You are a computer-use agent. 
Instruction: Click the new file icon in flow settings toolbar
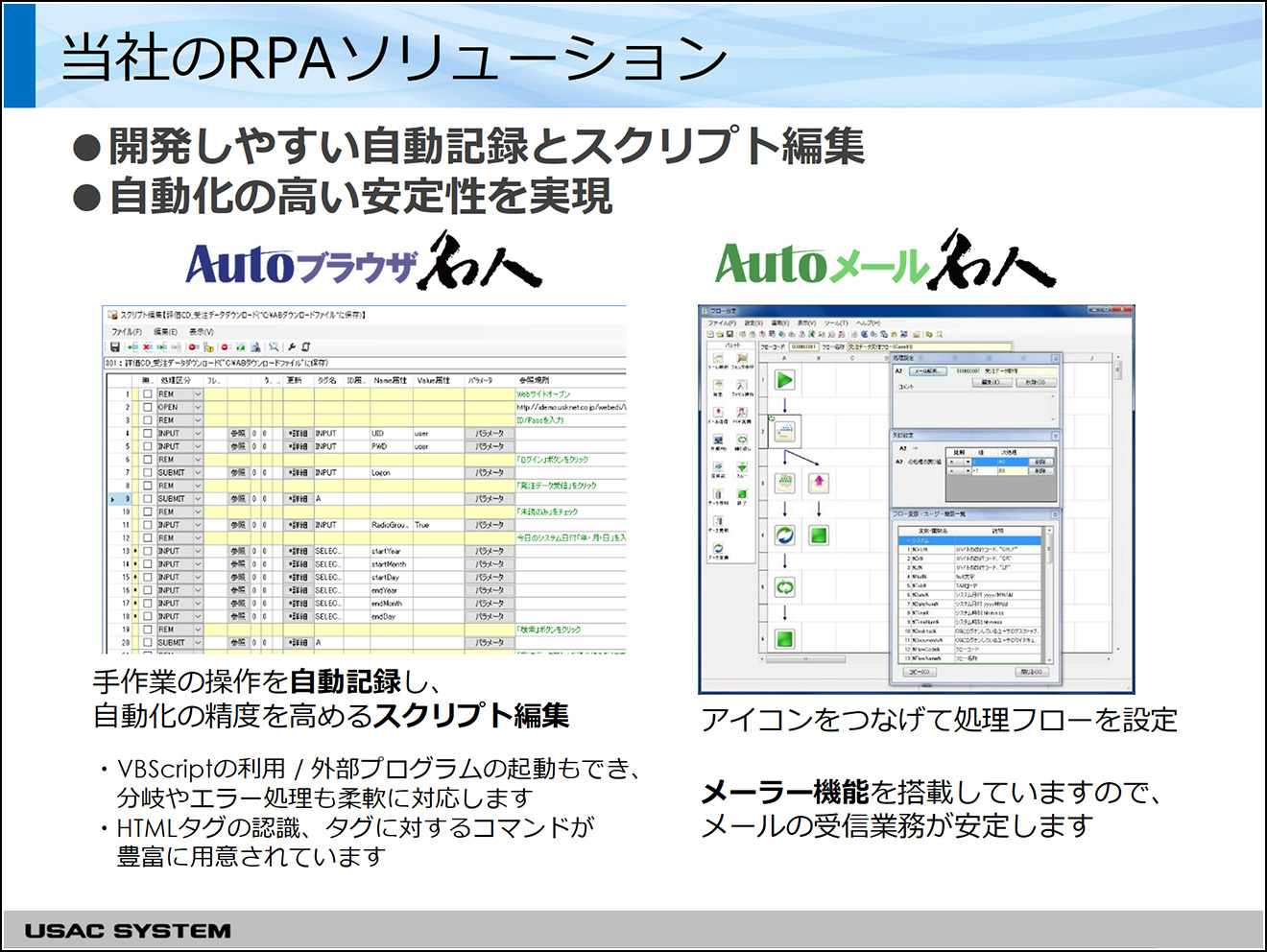710,334
